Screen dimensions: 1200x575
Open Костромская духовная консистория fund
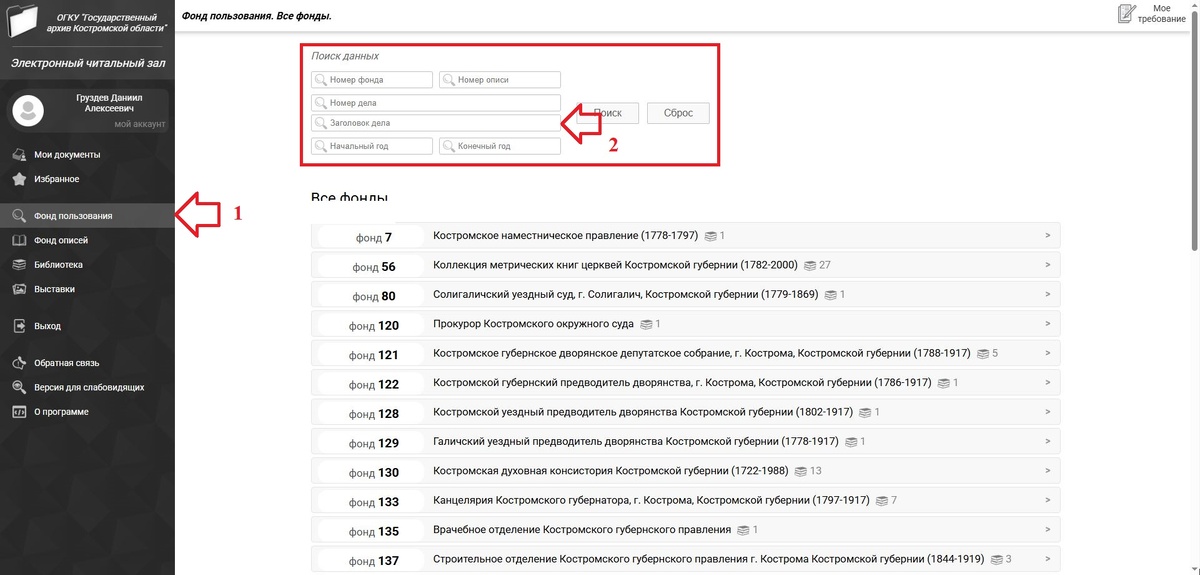pos(611,471)
